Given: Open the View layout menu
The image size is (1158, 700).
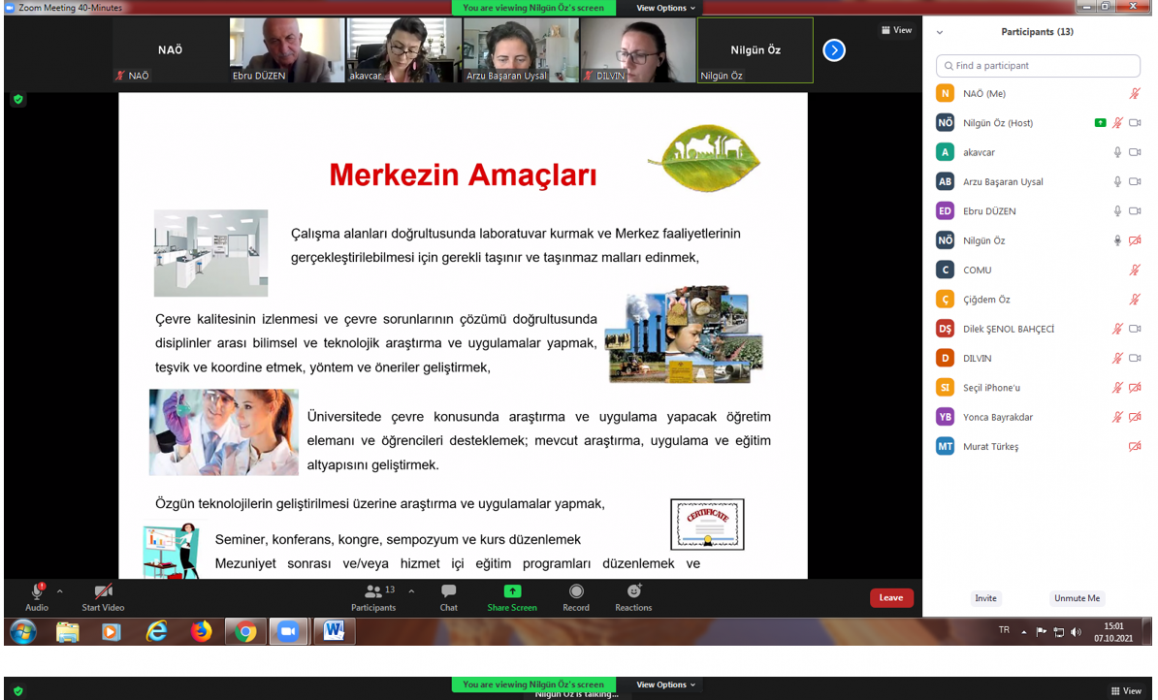Looking at the screenshot, I should pyautogui.click(x=897, y=30).
